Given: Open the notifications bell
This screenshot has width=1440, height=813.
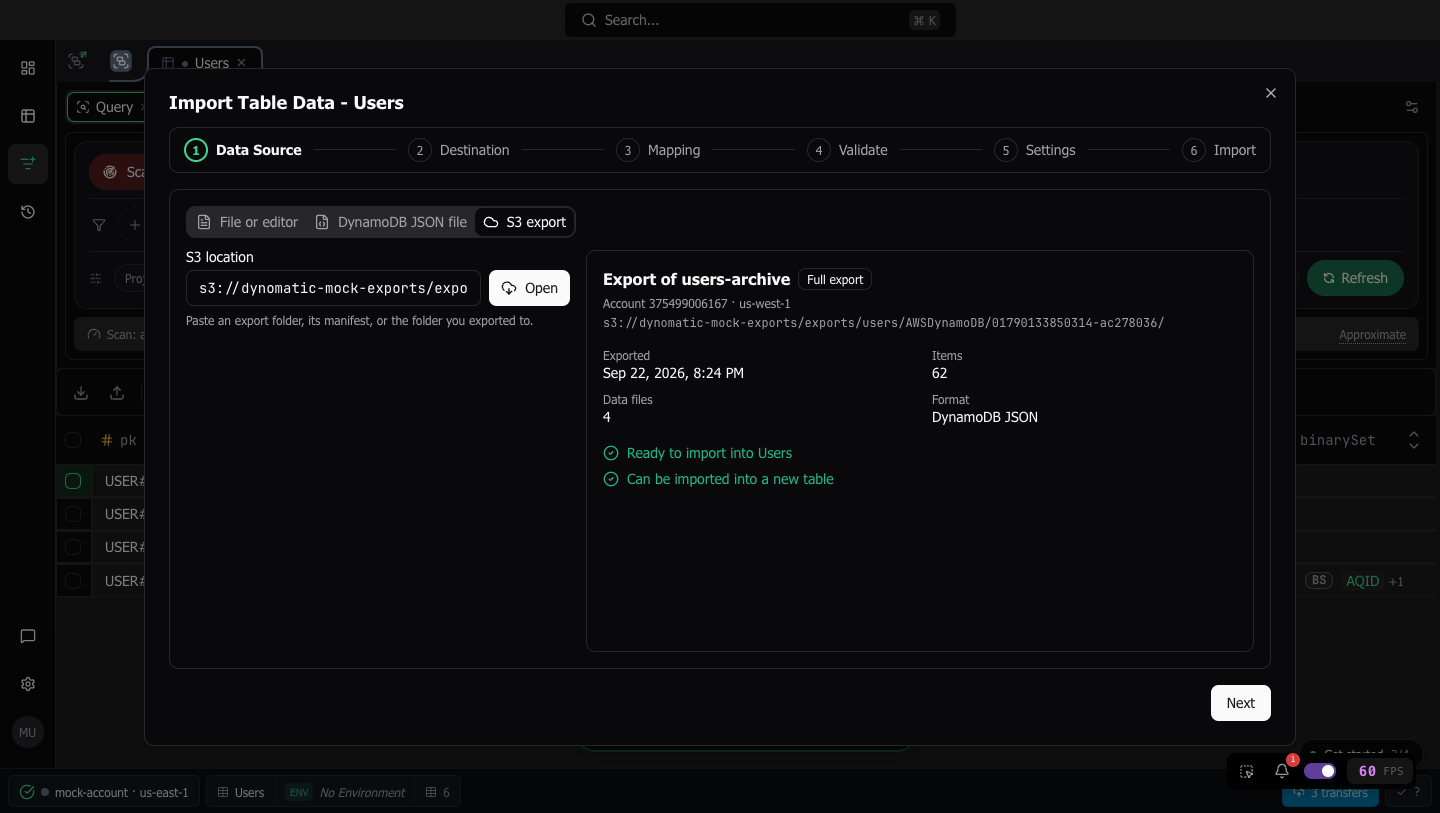Looking at the screenshot, I should (1282, 771).
